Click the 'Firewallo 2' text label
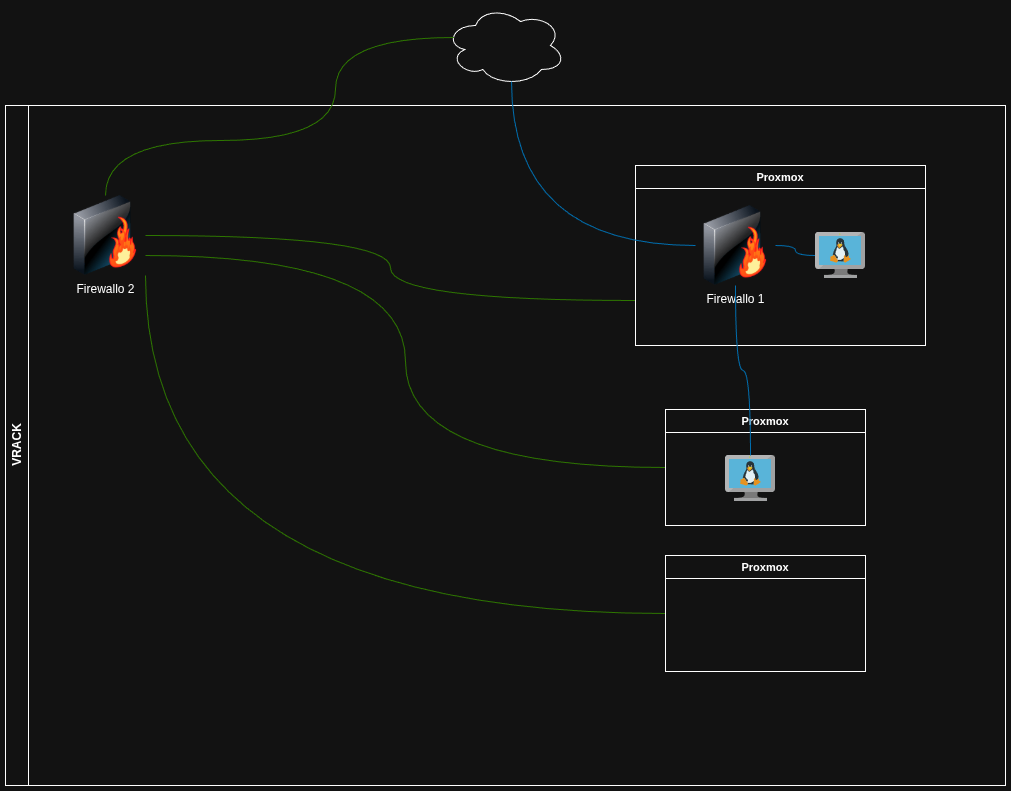 [105, 289]
